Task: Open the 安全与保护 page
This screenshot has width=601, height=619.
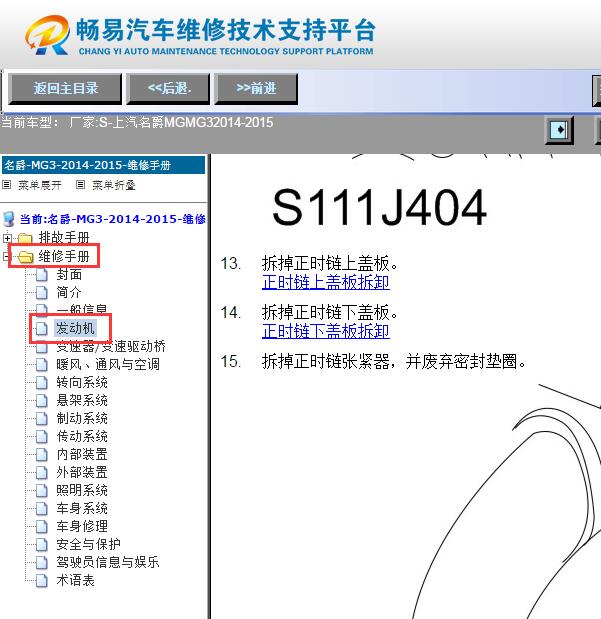Action: (x=88, y=544)
